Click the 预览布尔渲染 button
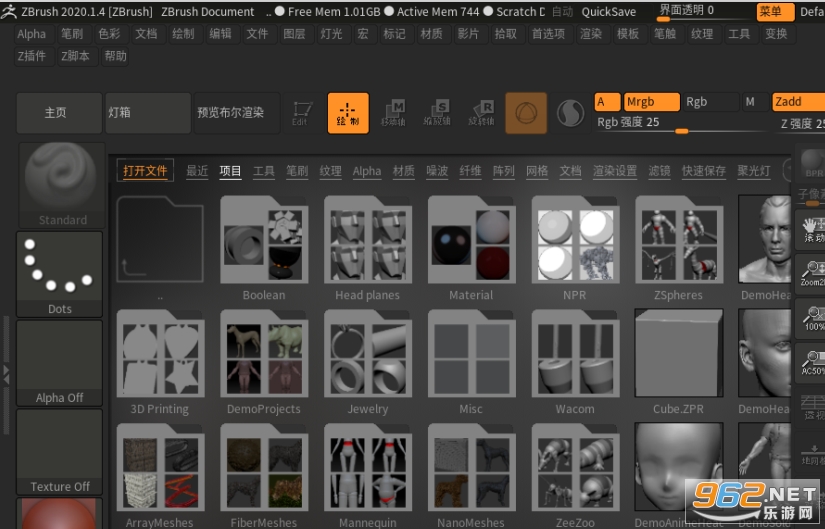The height and width of the screenshot is (529, 825). [x=237, y=113]
